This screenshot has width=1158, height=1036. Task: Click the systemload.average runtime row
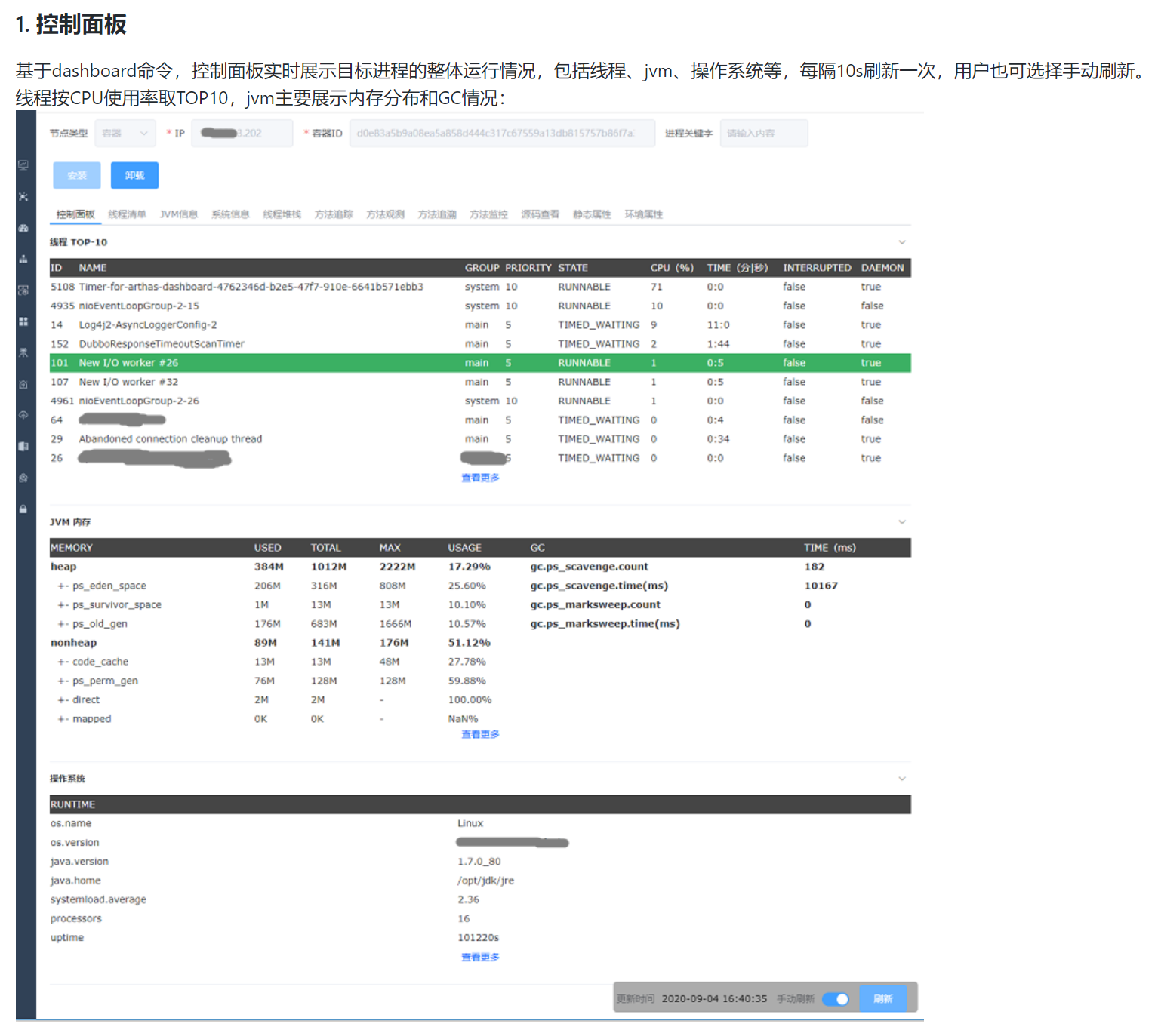pyautogui.click(x=480, y=899)
